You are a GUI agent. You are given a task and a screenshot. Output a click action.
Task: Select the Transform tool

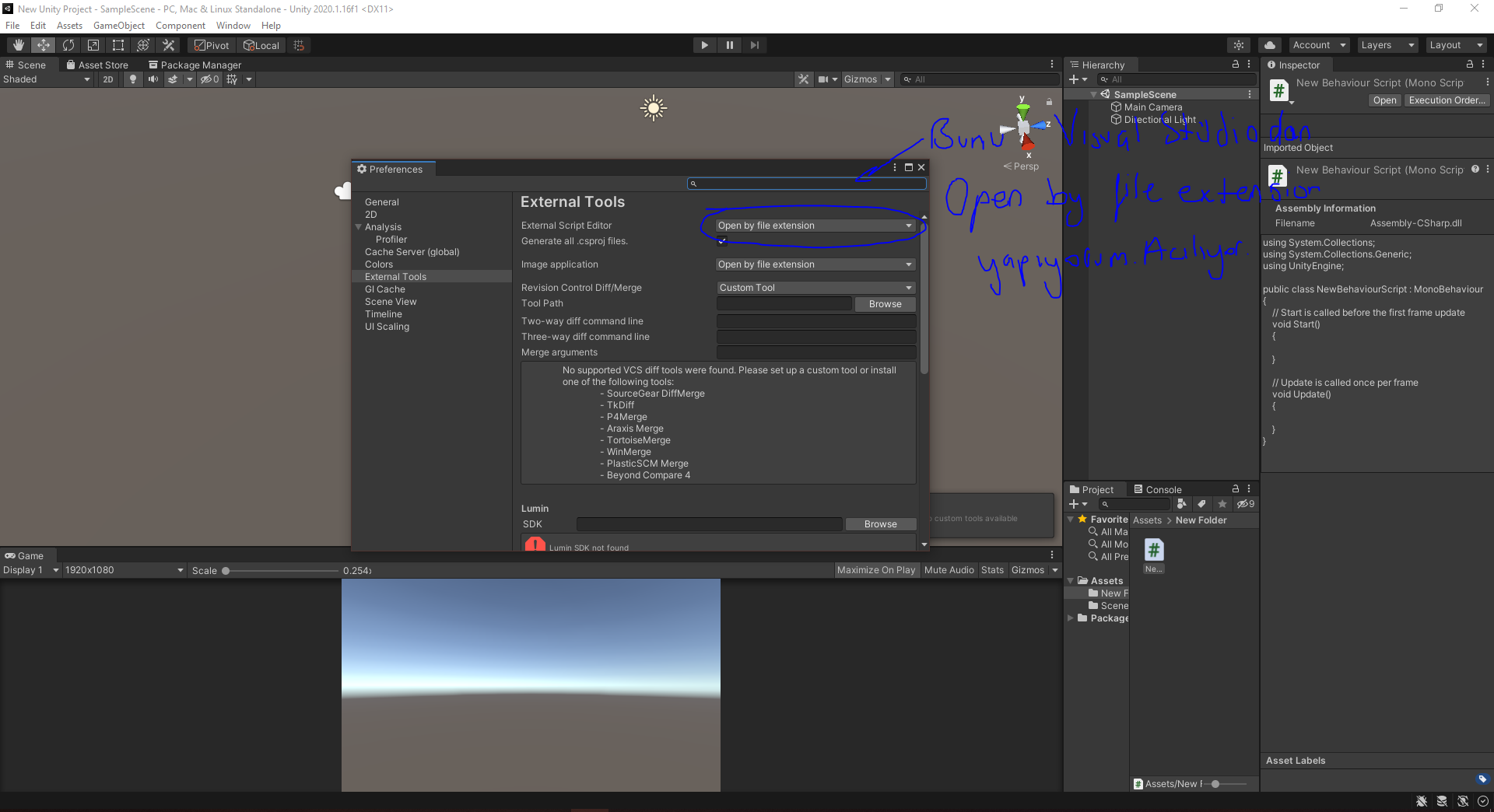pos(142,45)
